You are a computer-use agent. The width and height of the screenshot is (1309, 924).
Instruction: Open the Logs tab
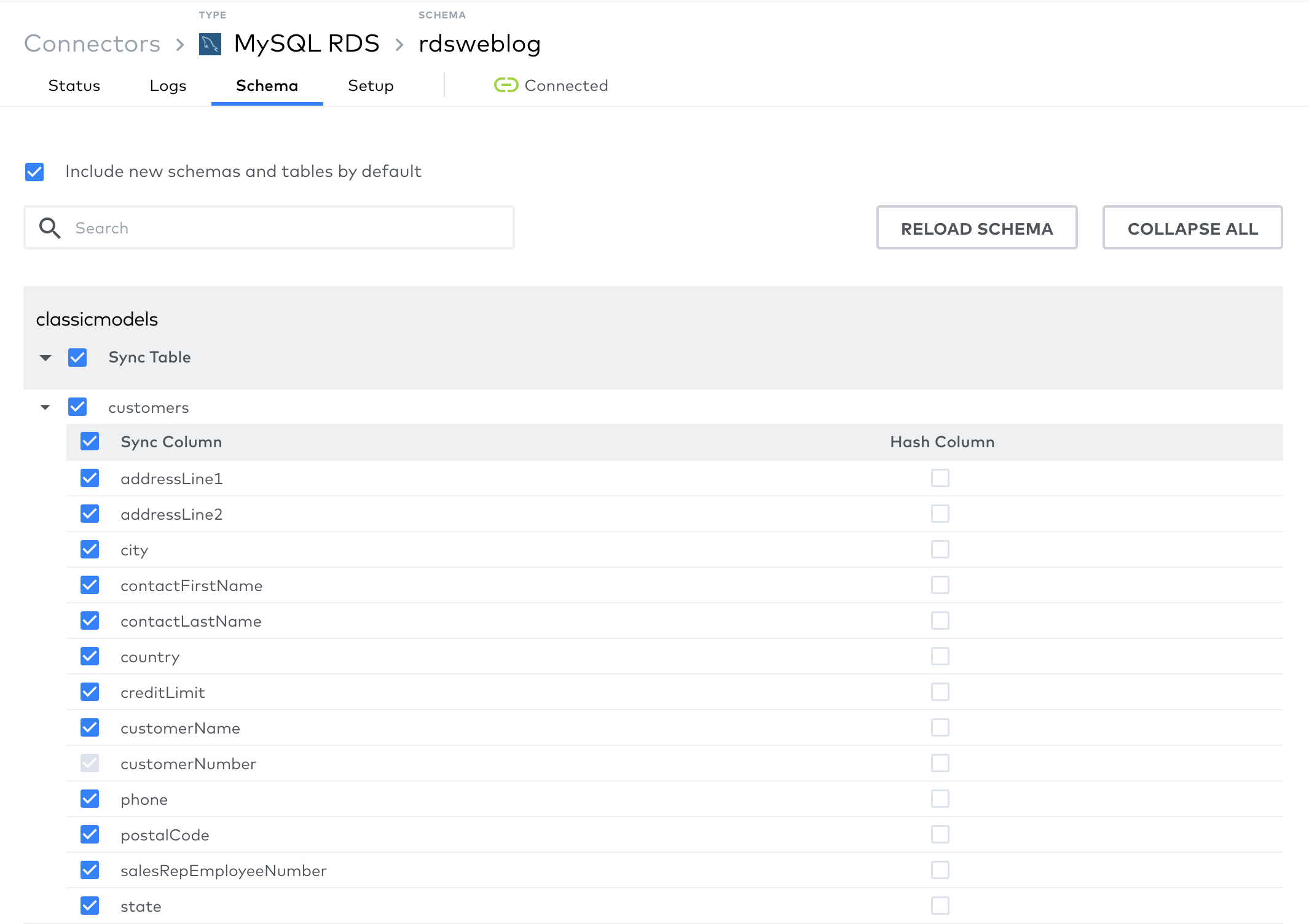168,85
